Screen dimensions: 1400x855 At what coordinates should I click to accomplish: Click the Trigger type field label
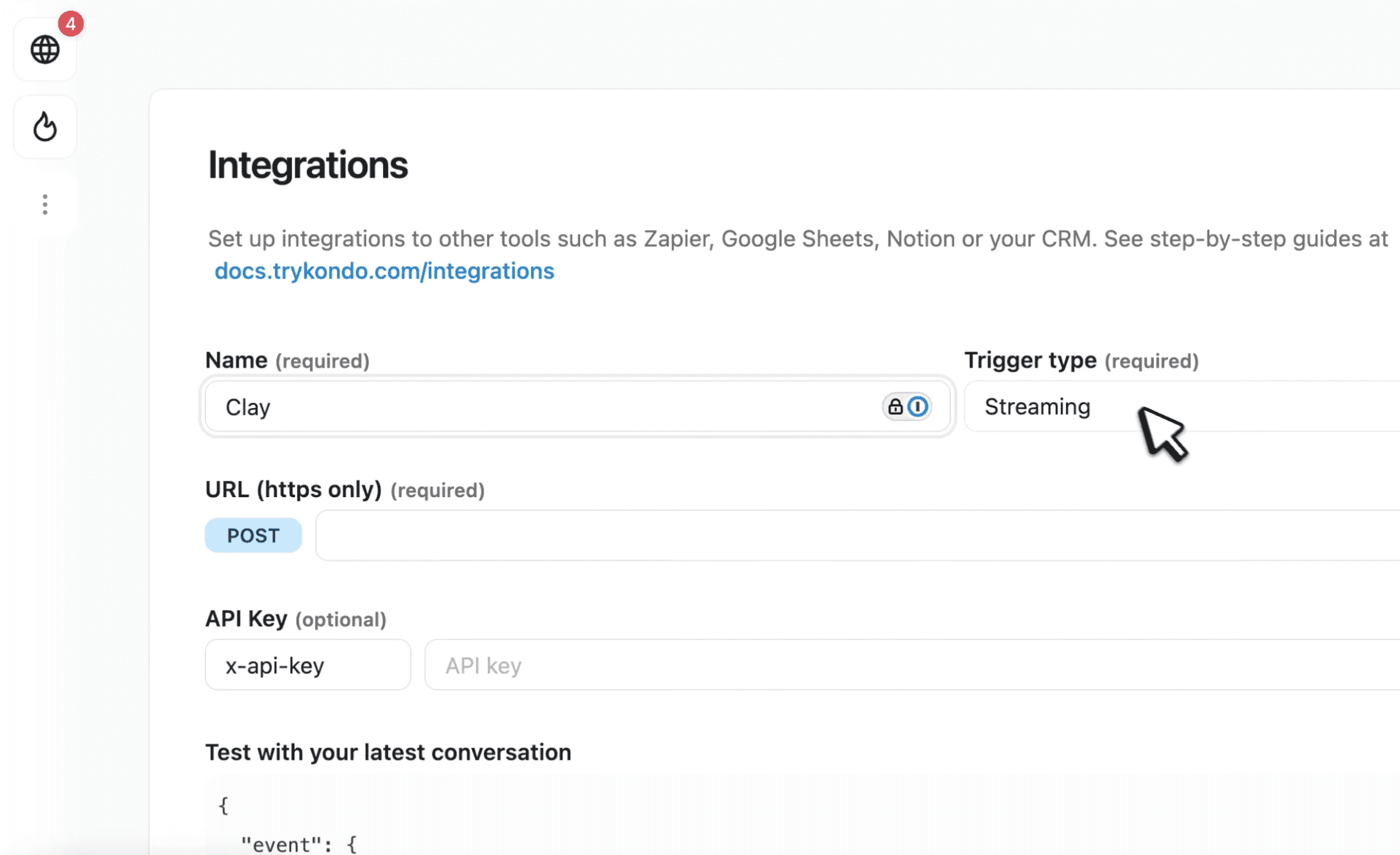point(1030,360)
